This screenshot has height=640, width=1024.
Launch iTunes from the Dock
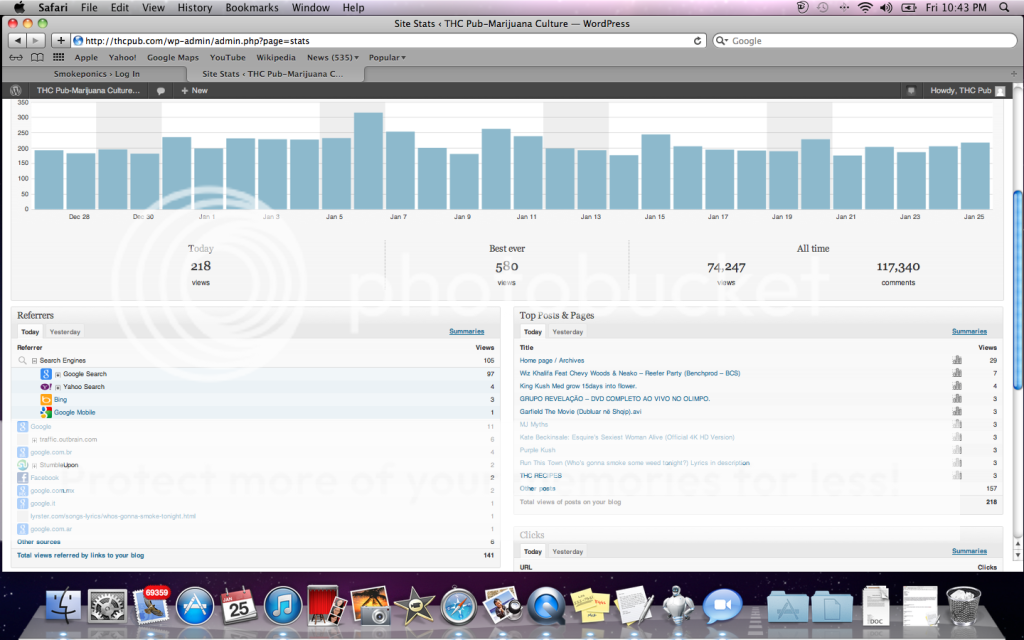[284, 604]
